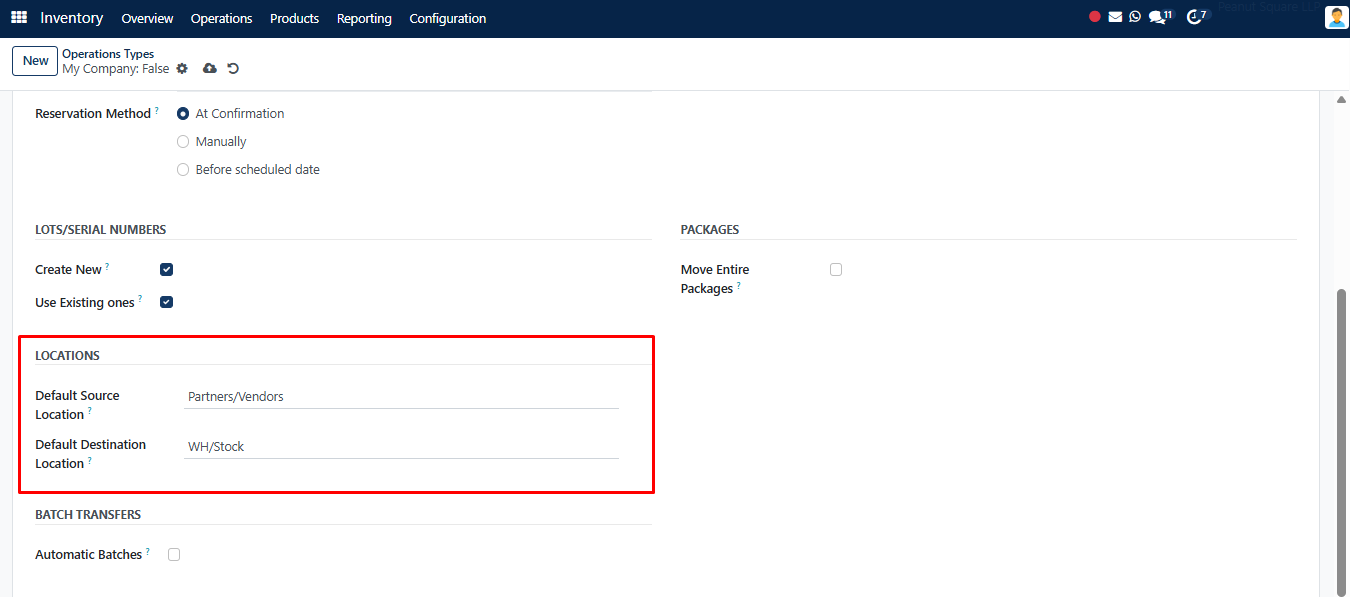Click the discard changes undo icon
The height and width of the screenshot is (597, 1350).
(x=233, y=69)
